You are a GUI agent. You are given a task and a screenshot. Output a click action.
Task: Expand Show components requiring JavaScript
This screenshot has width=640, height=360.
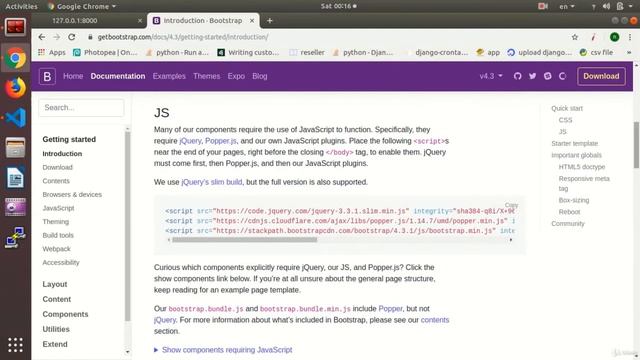[x=223, y=350]
